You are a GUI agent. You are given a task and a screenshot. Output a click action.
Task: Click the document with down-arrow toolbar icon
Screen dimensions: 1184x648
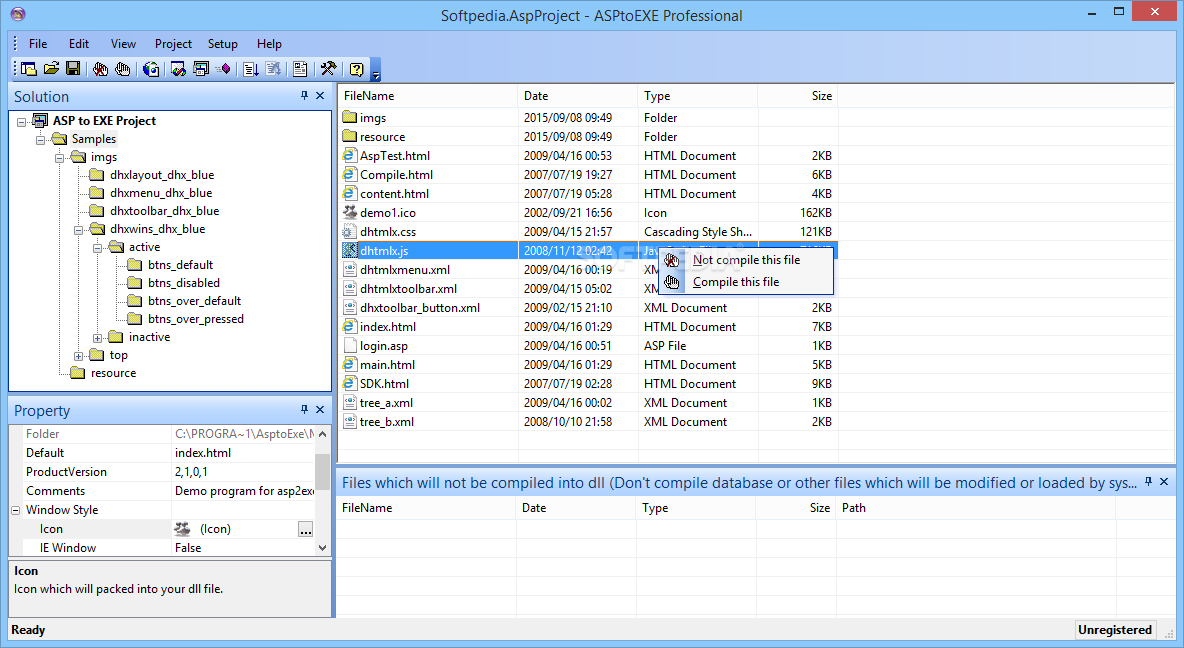click(251, 69)
